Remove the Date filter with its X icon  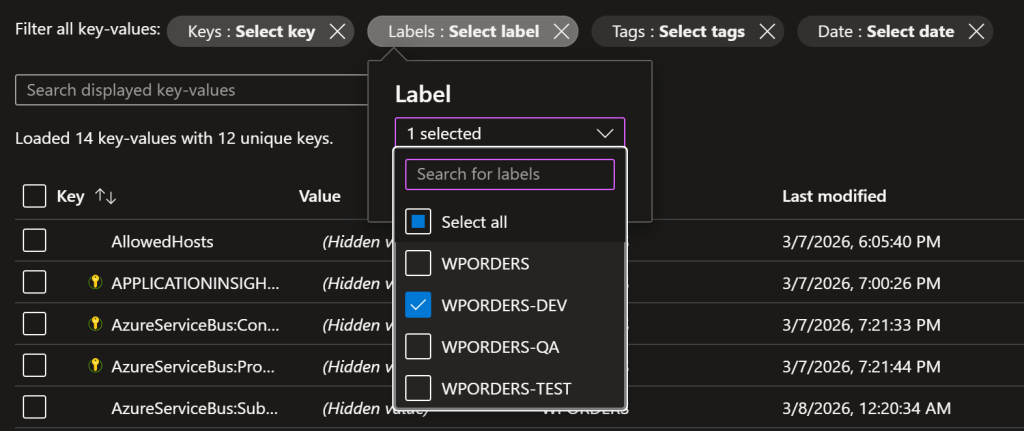[x=976, y=31]
